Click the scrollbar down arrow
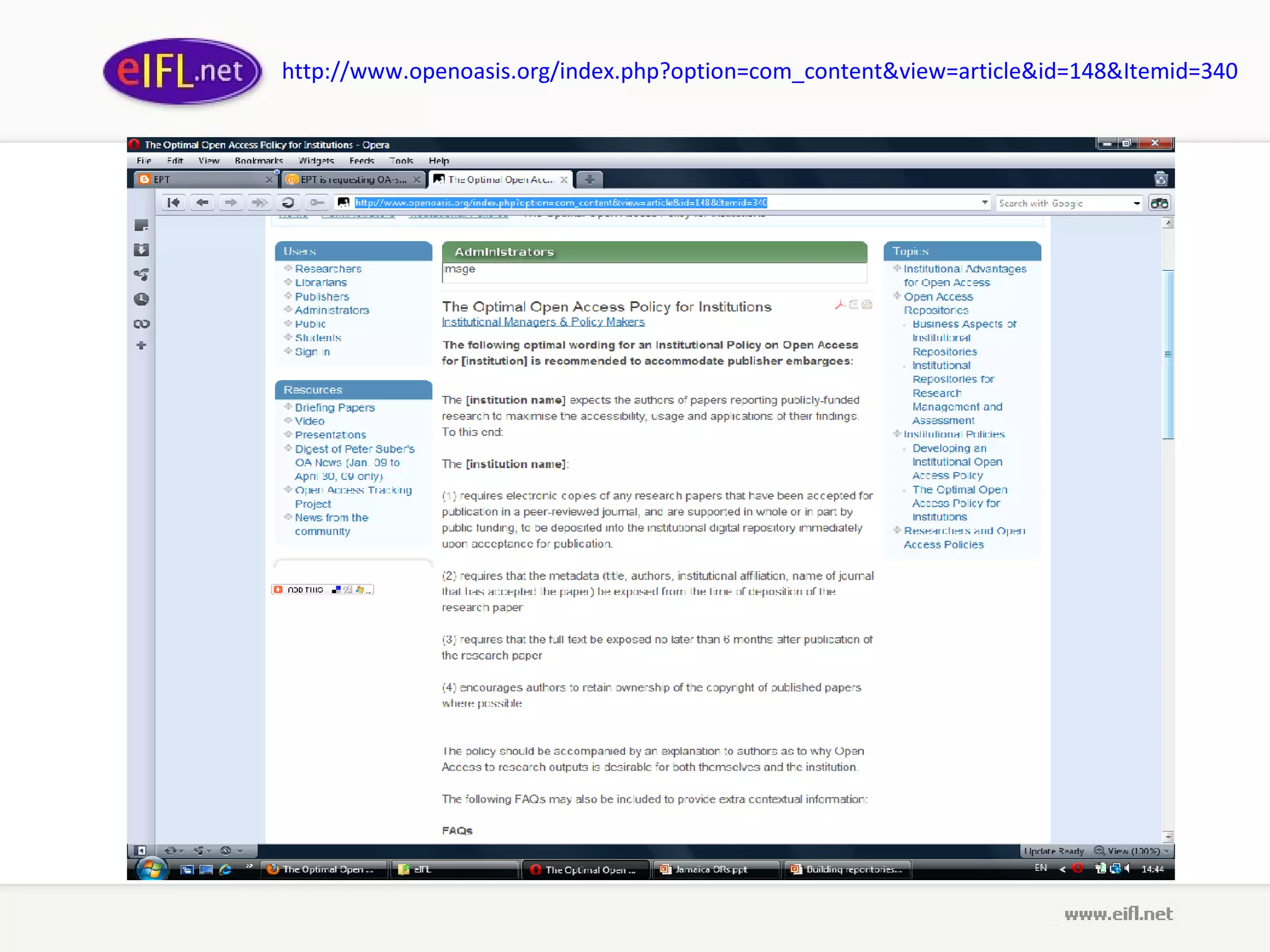This screenshot has height=952, width=1270. click(x=1168, y=836)
